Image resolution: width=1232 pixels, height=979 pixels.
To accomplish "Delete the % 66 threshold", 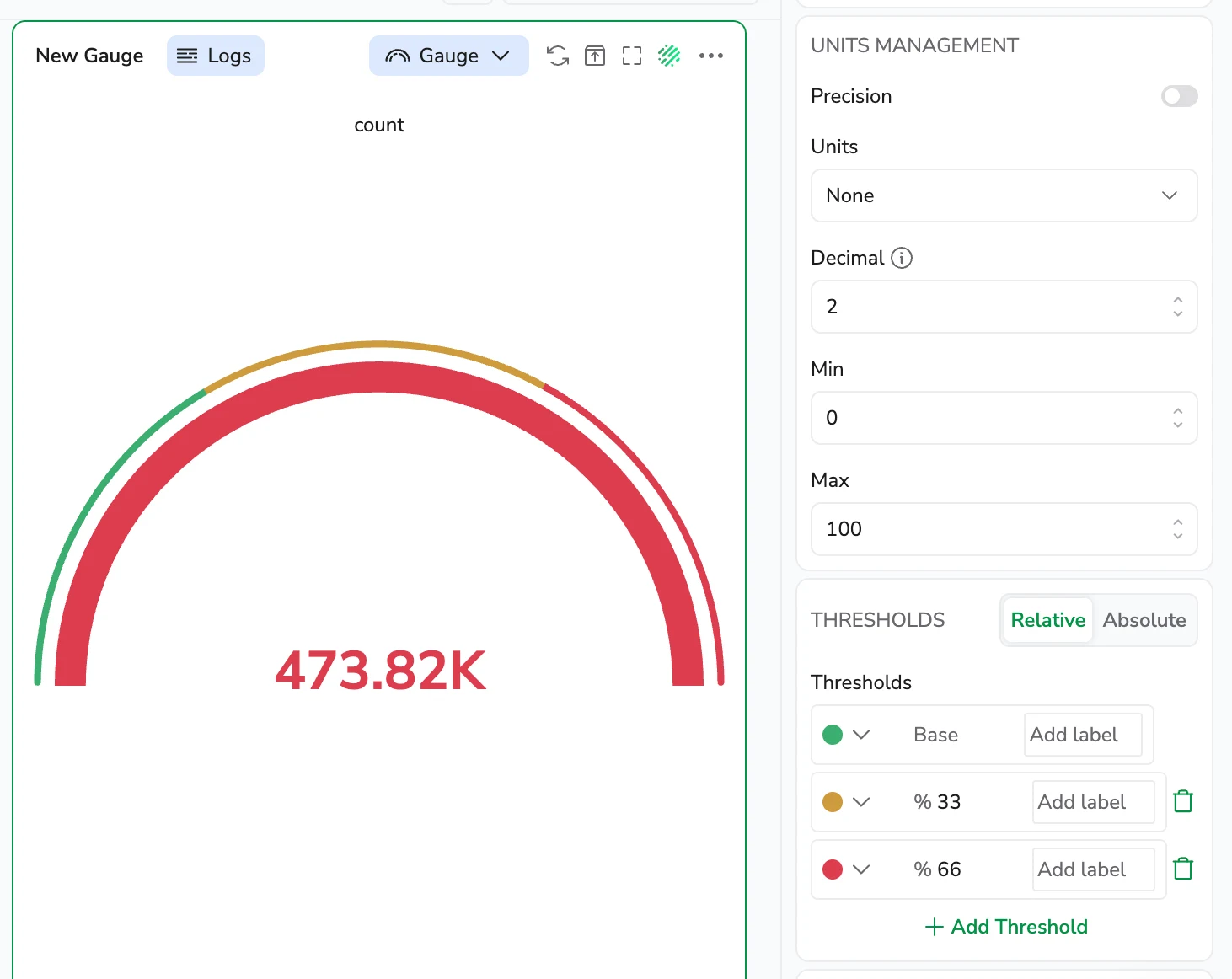I will tap(1183, 869).
